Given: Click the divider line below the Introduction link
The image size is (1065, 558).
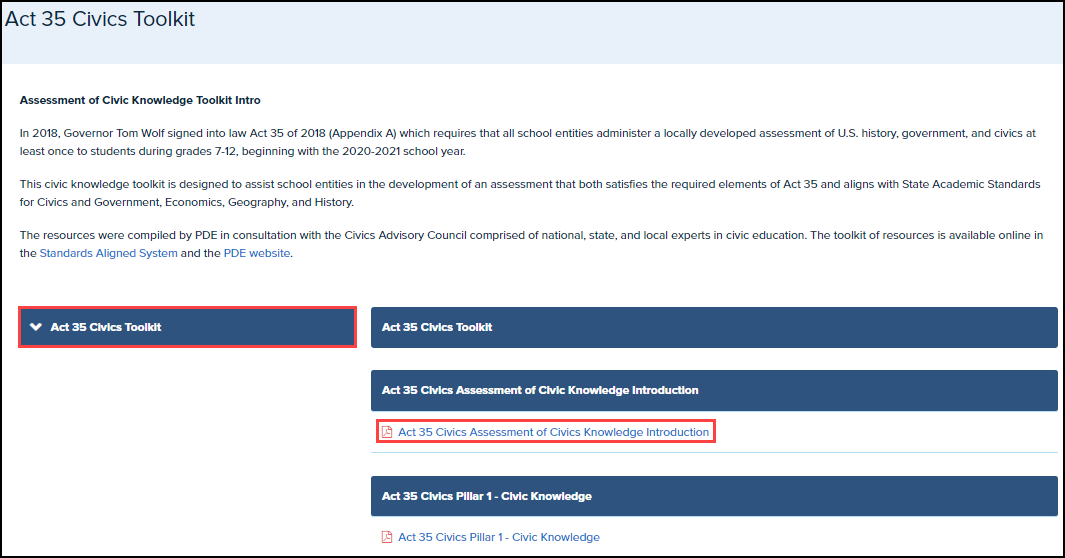Looking at the screenshot, I should coord(713,452).
